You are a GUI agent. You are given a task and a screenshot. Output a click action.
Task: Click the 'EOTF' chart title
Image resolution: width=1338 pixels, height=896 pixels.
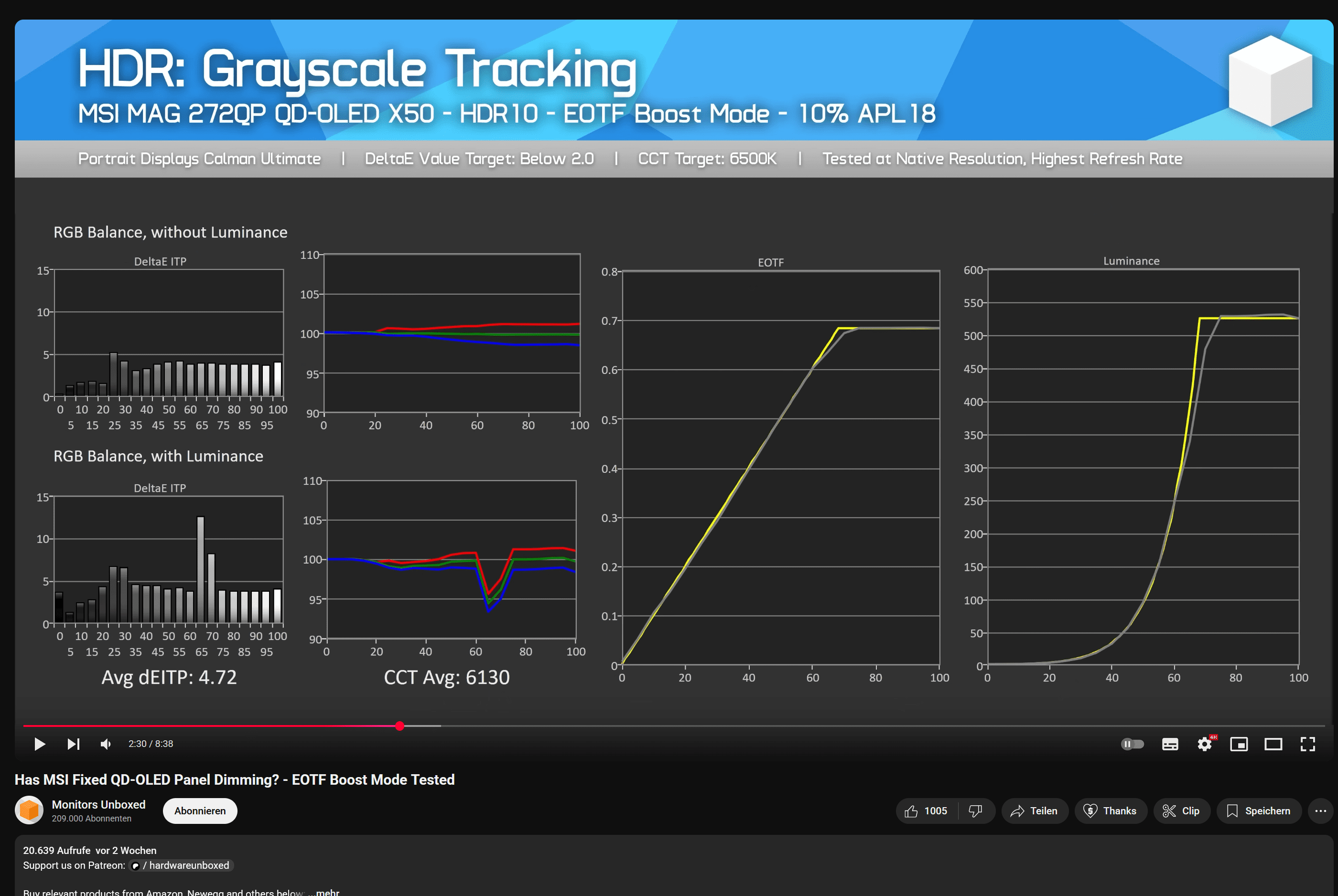(770, 262)
